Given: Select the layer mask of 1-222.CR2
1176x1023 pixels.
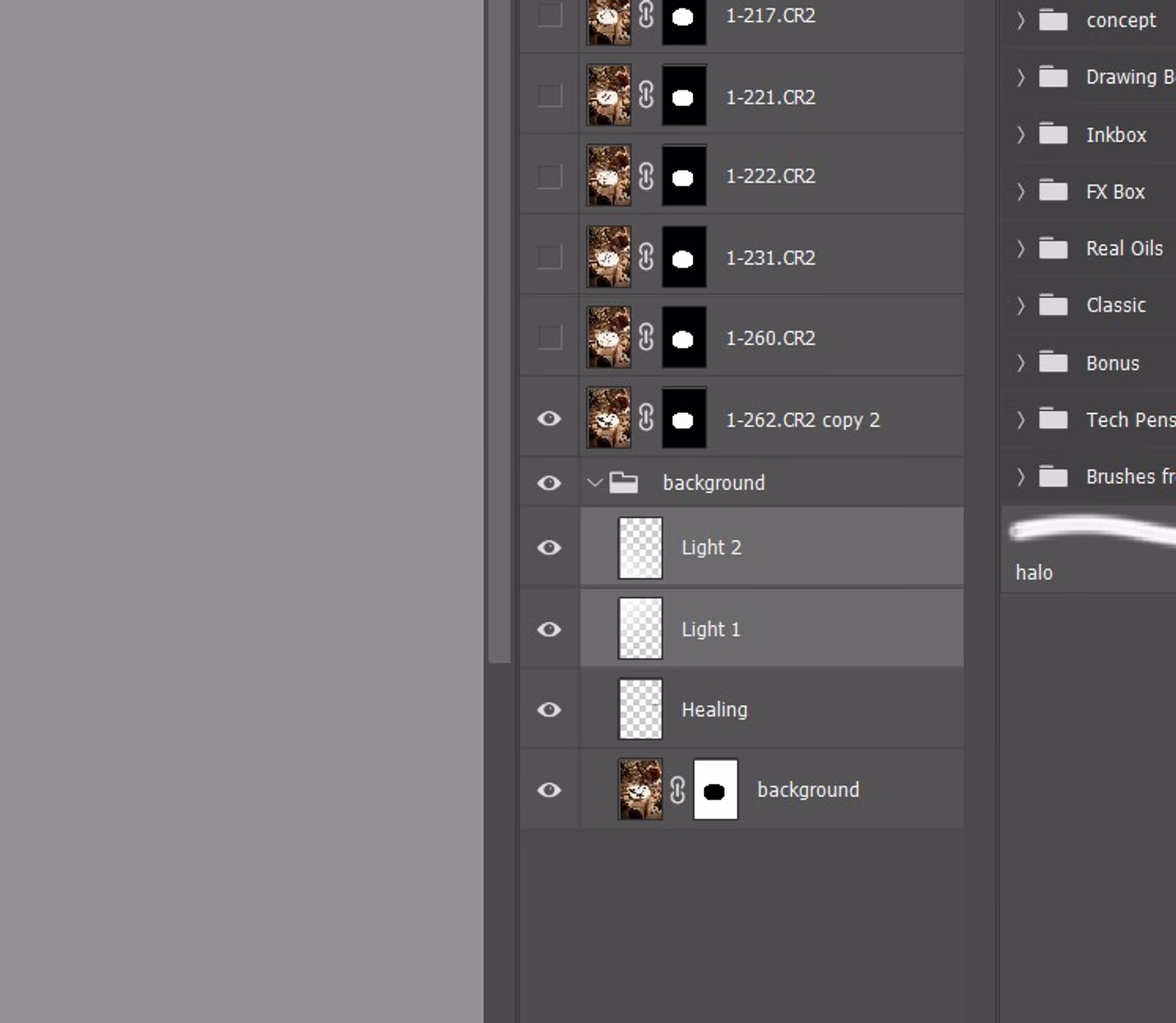Looking at the screenshot, I should coord(684,176).
